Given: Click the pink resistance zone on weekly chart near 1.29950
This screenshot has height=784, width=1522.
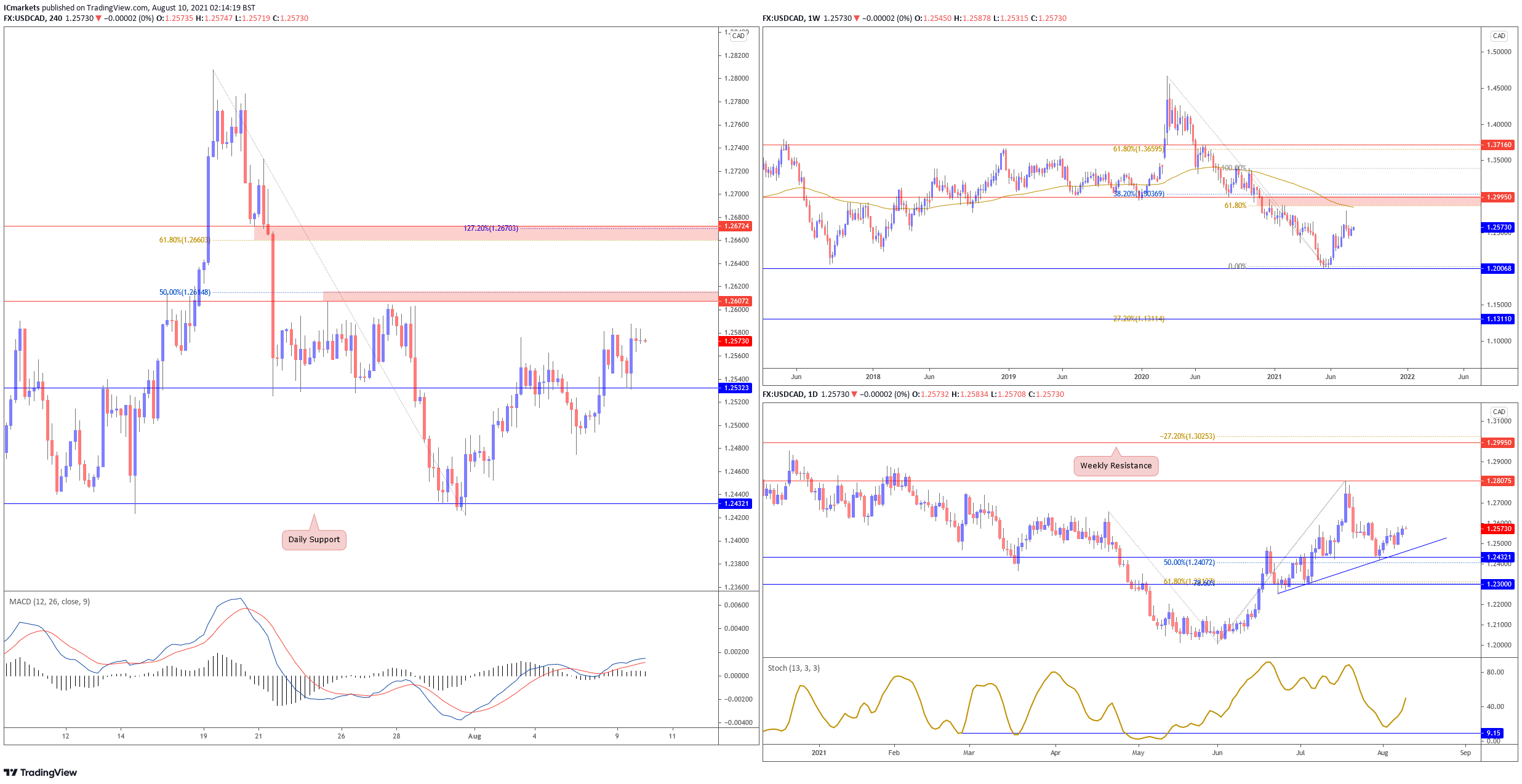Looking at the screenshot, I should [x=1369, y=201].
